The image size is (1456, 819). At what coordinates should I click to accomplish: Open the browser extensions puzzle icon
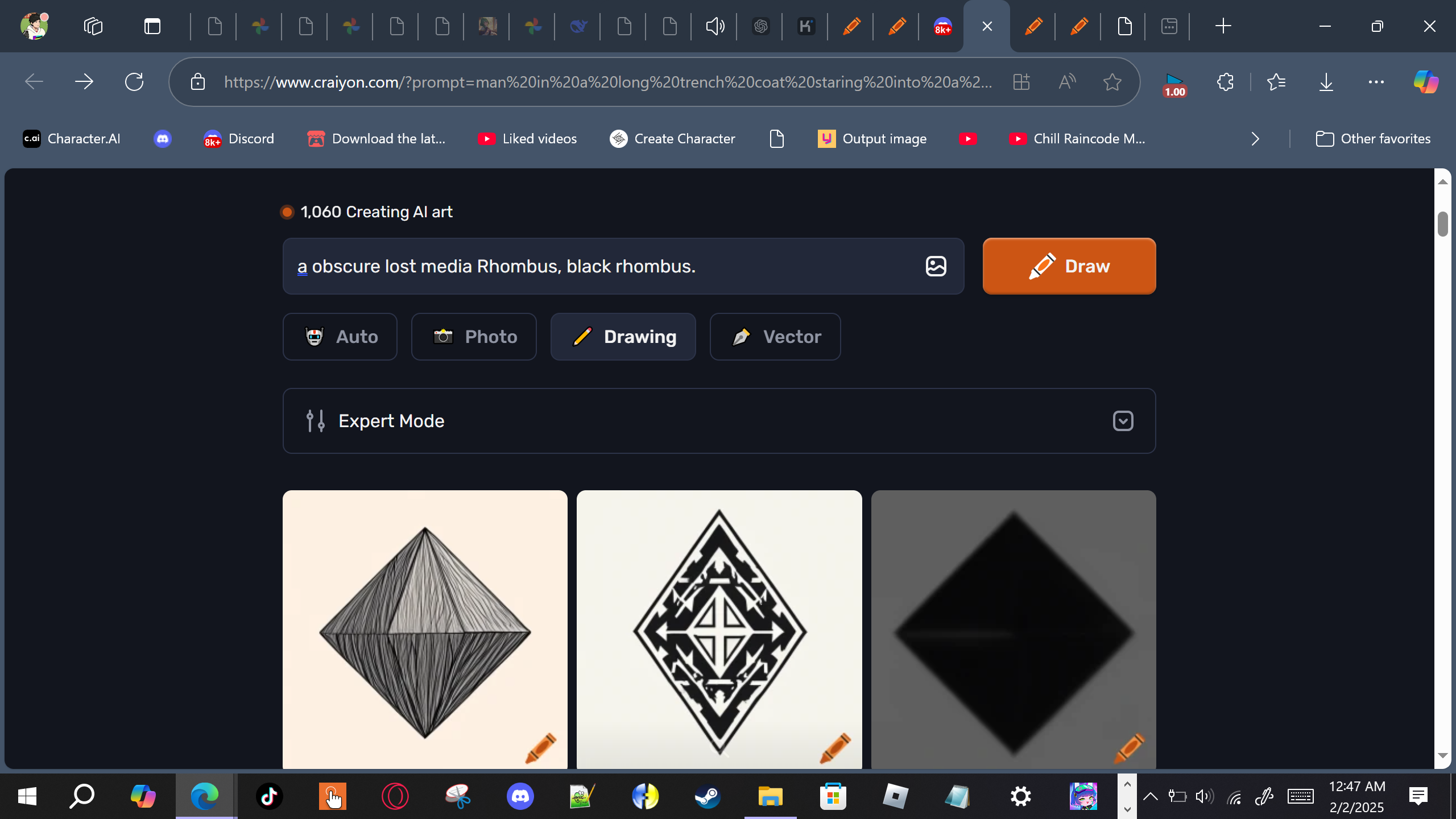tap(1225, 82)
